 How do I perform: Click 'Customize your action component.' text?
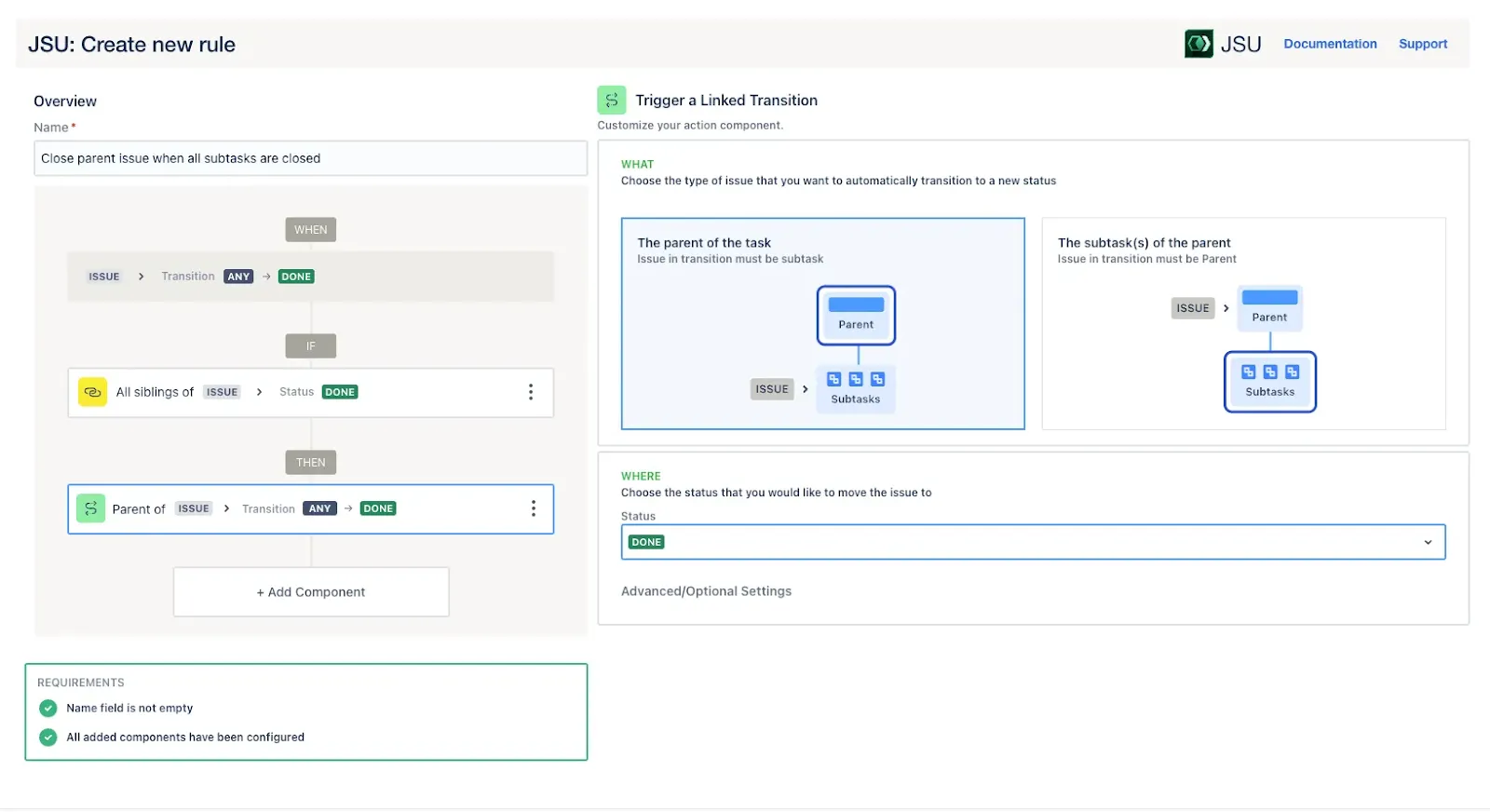click(690, 126)
